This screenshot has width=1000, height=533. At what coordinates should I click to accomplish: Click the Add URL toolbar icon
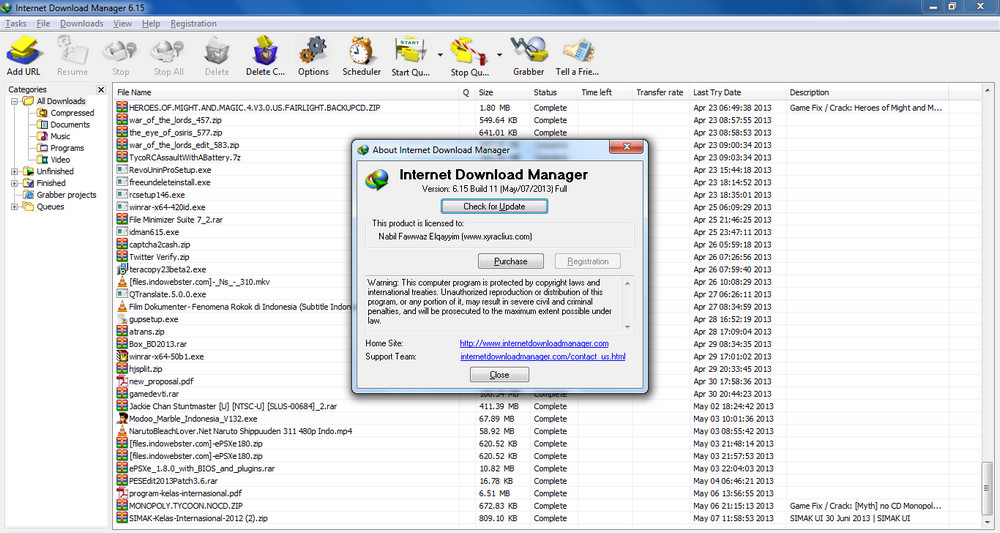tap(24, 51)
